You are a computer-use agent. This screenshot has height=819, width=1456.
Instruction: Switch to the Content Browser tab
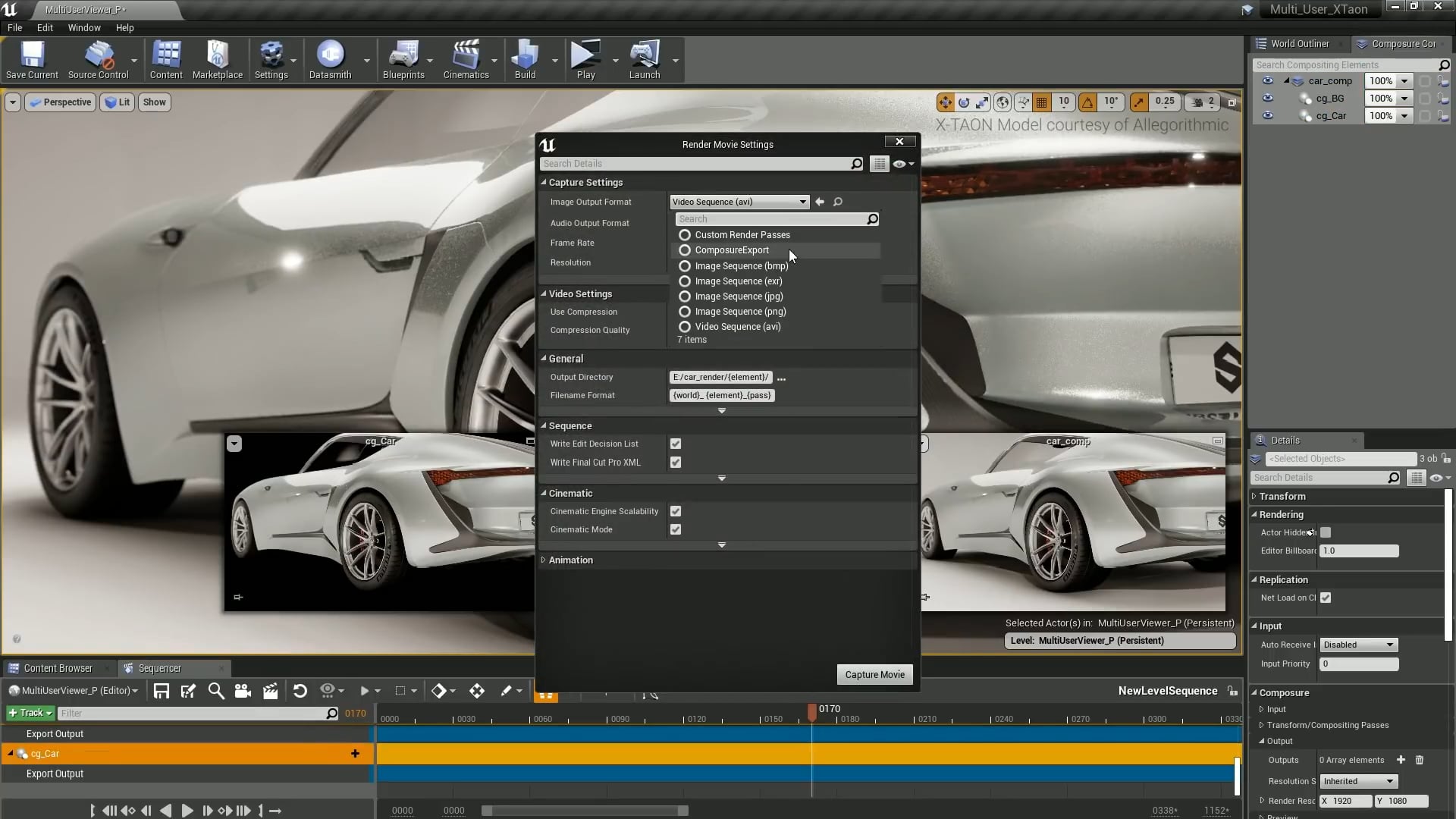pos(58,668)
